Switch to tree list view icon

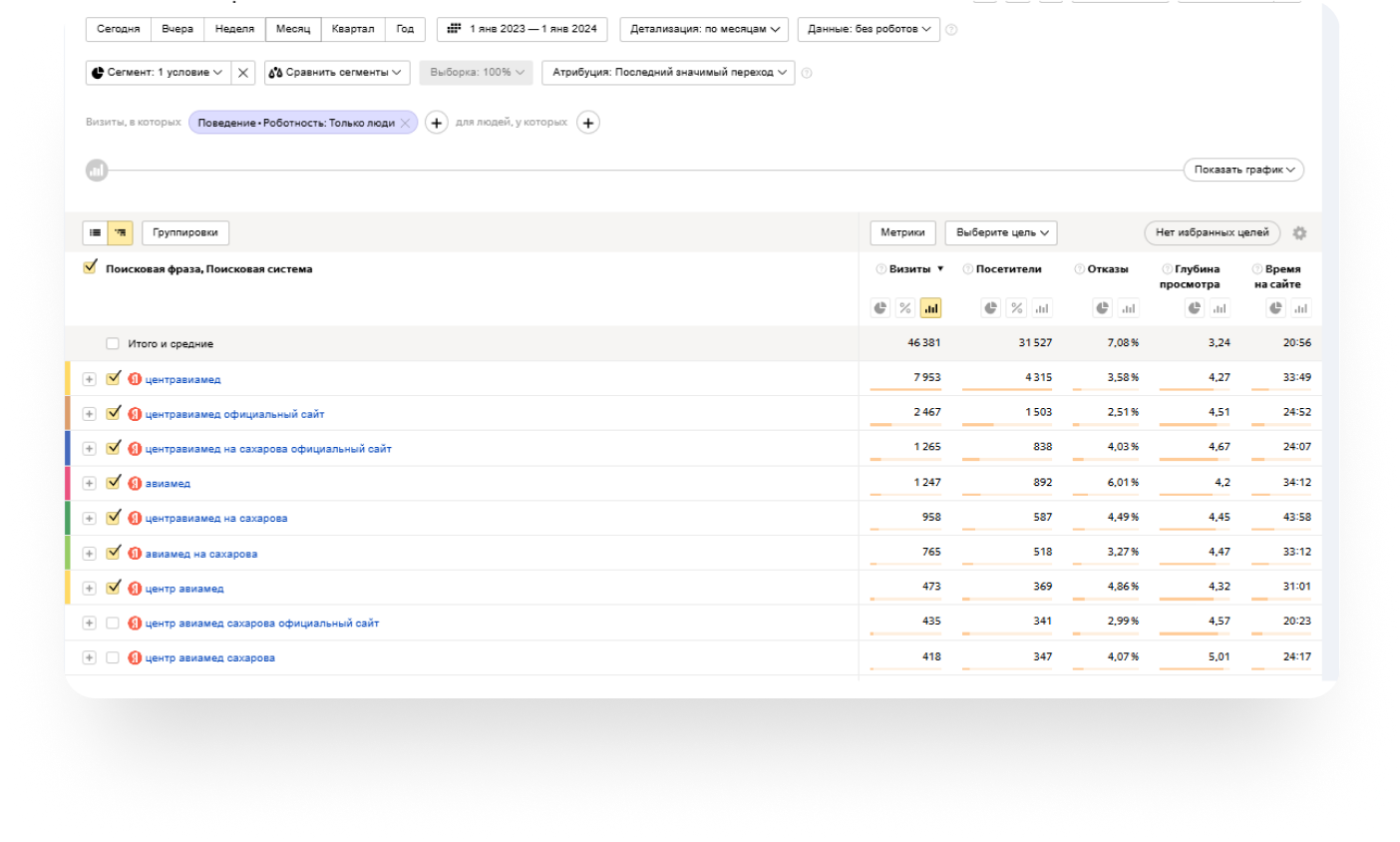click(120, 232)
